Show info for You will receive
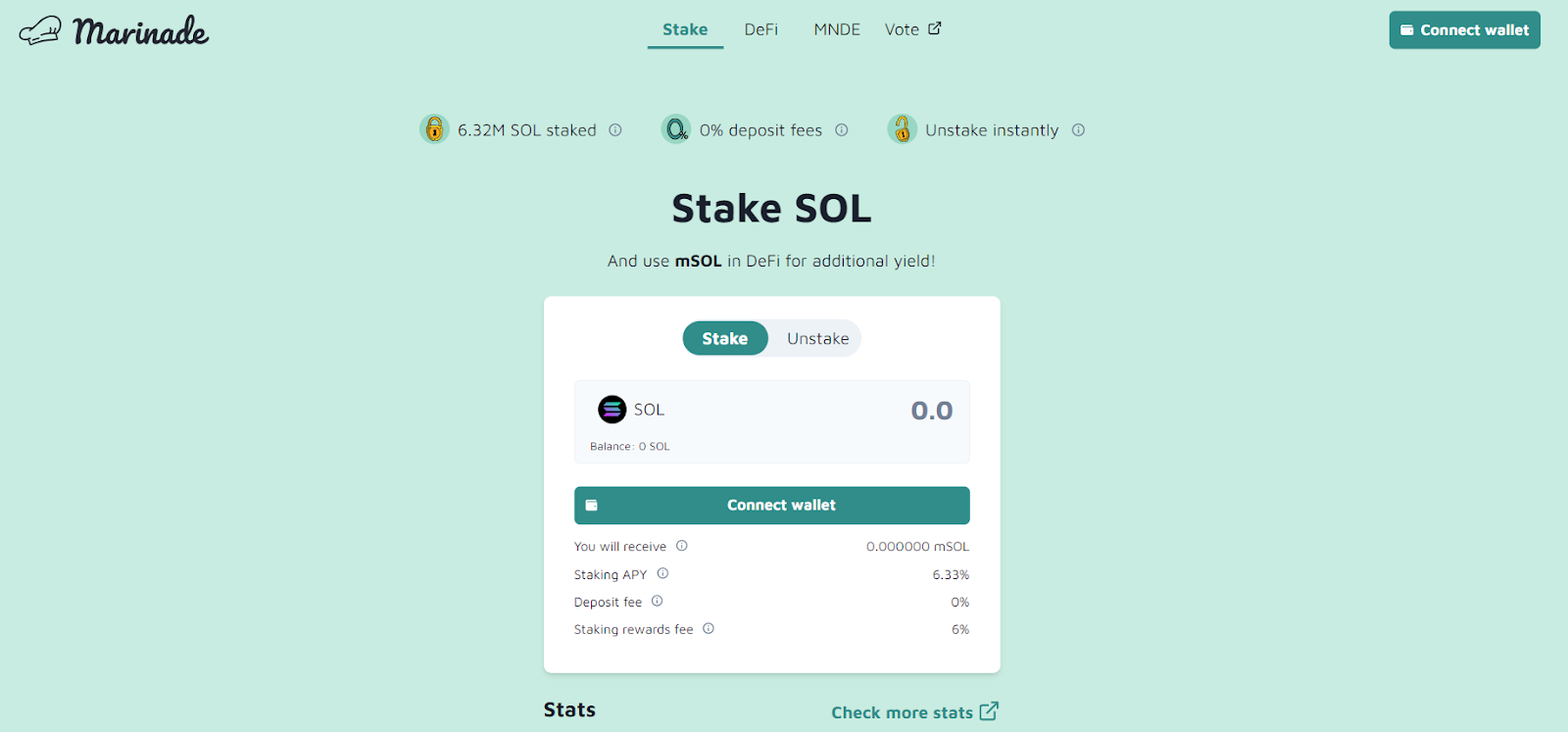1568x732 pixels. pyautogui.click(x=682, y=546)
